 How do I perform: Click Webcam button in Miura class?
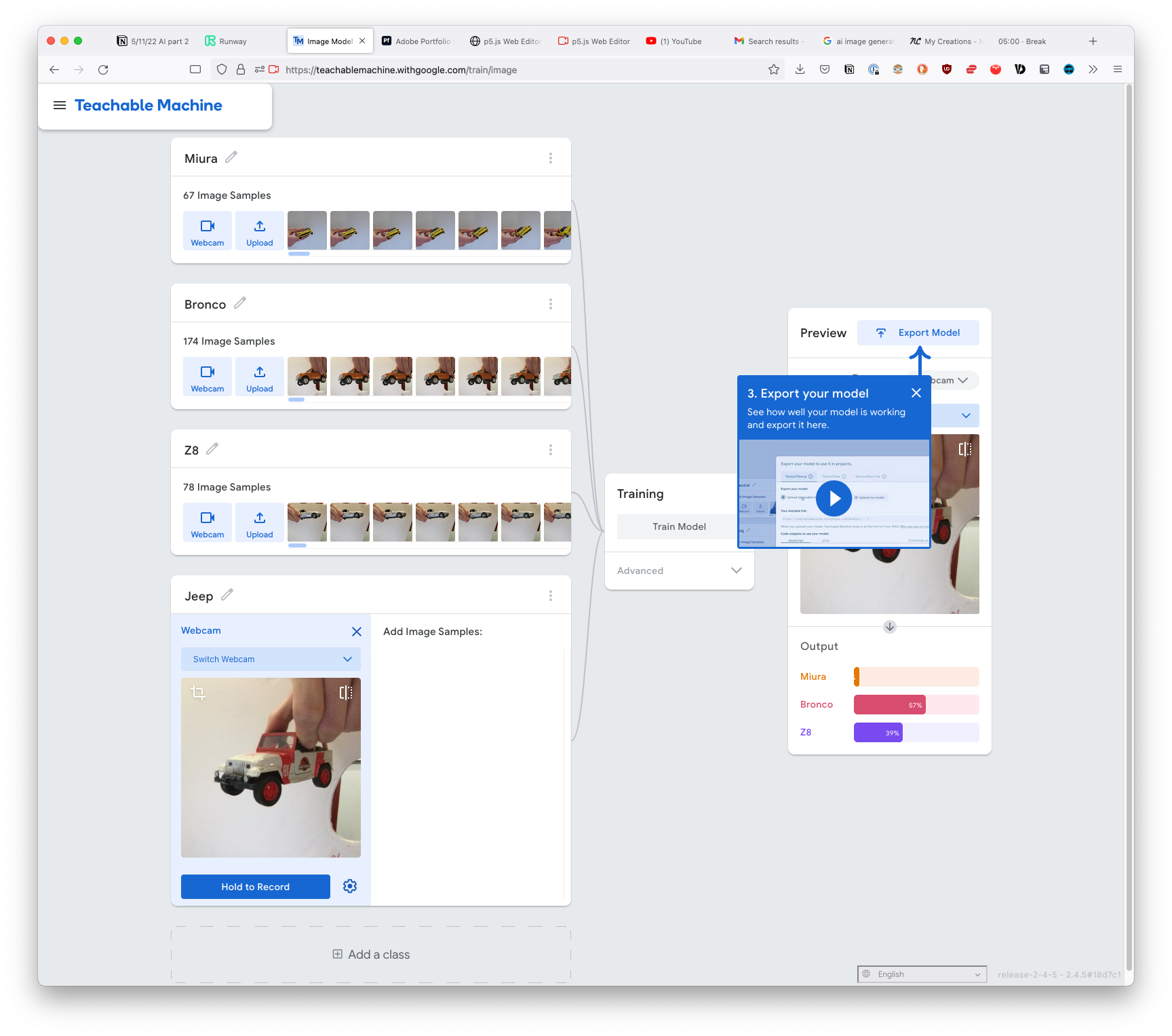208,231
